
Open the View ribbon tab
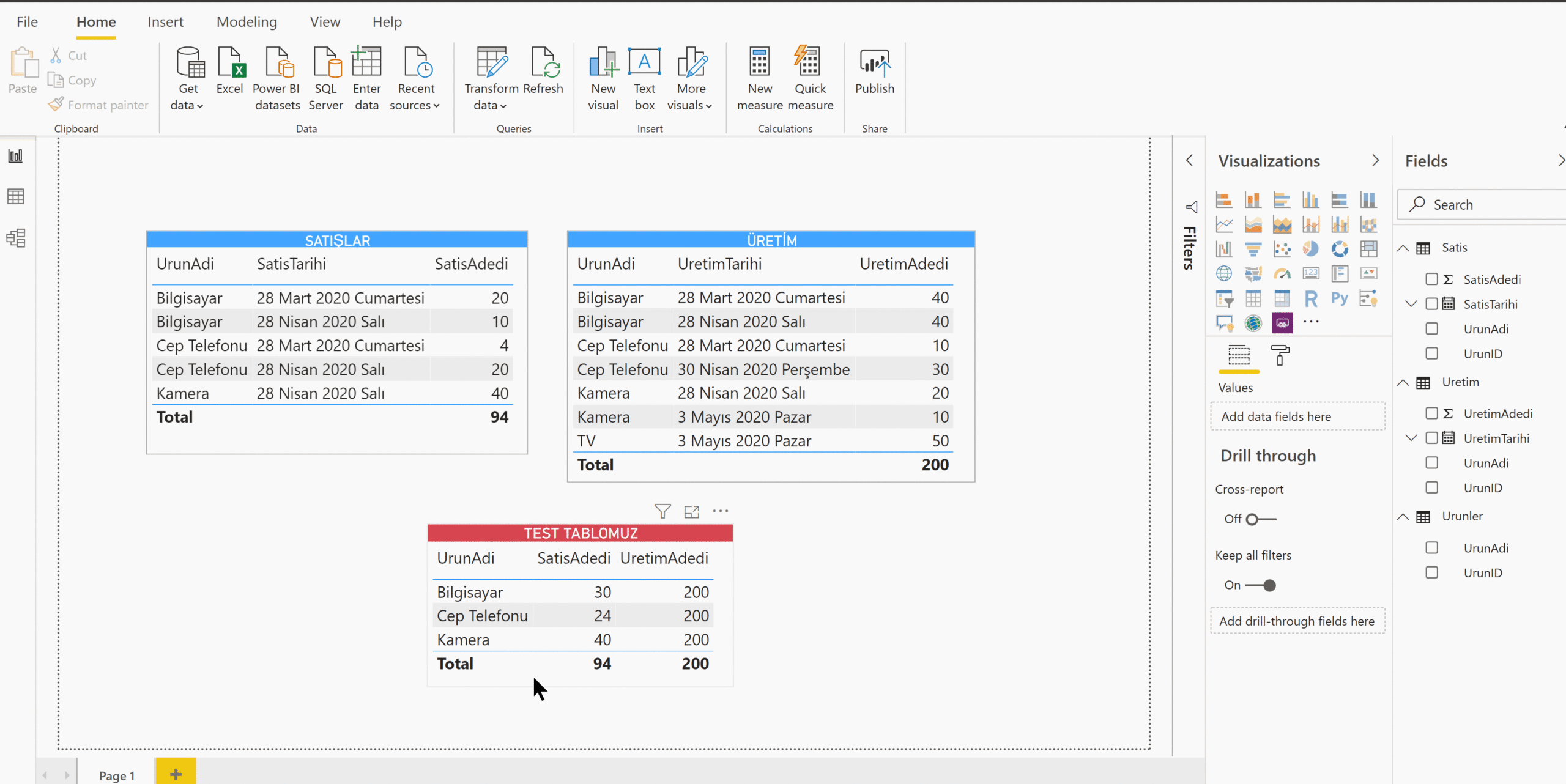tap(325, 22)
